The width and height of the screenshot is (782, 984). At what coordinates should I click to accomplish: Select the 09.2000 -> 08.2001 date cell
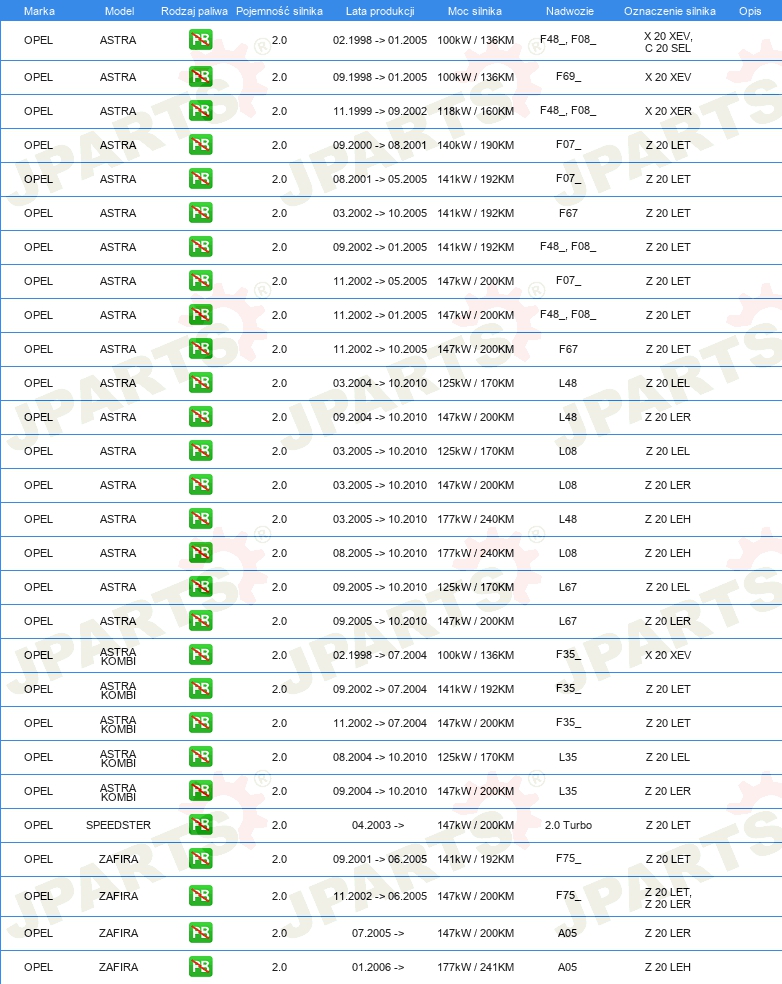[380, 145]
